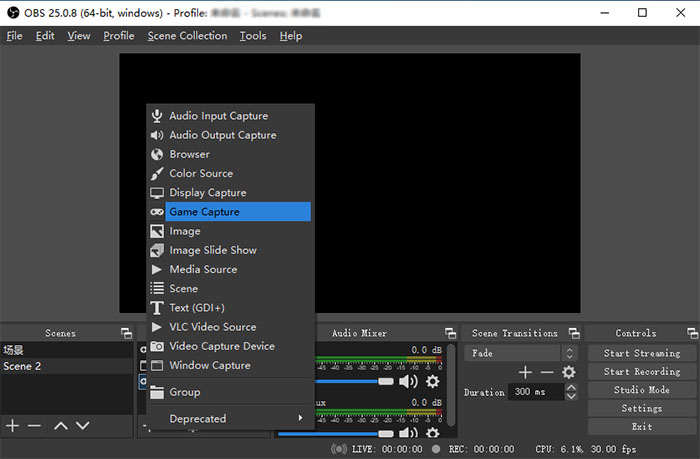Viewport: 700px width, 459px height.
Task: Remove selected scene with minus icon
Action: click(34, 426)
